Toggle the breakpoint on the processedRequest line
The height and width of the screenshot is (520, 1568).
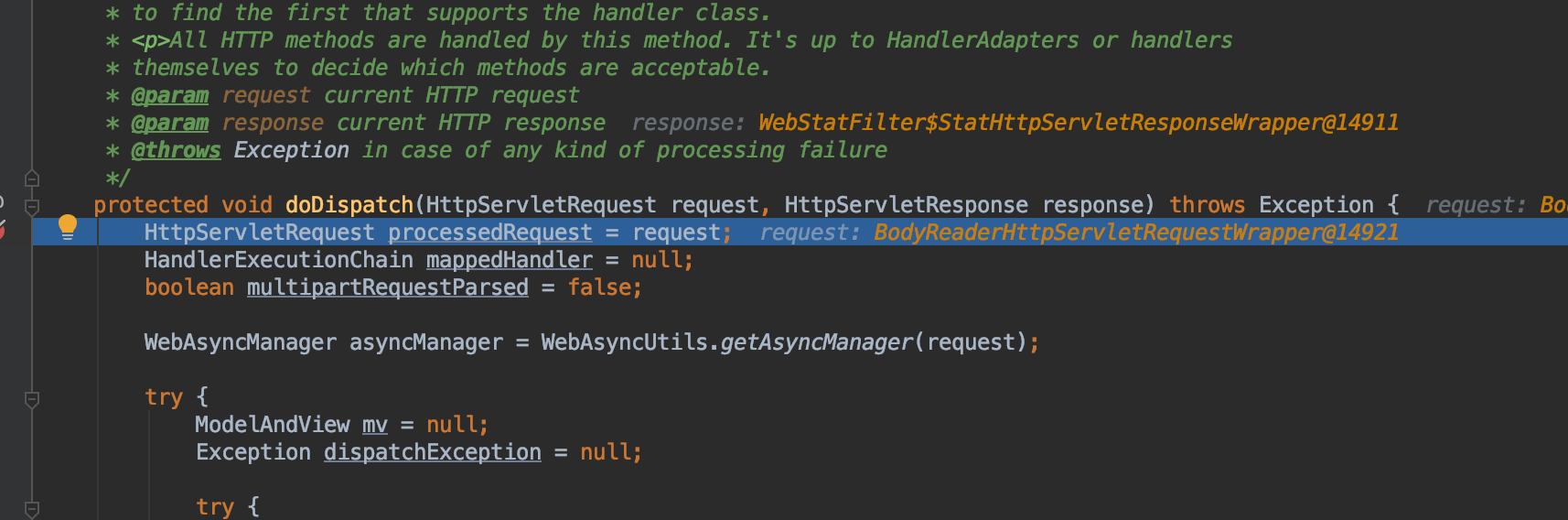click(2, 229)
